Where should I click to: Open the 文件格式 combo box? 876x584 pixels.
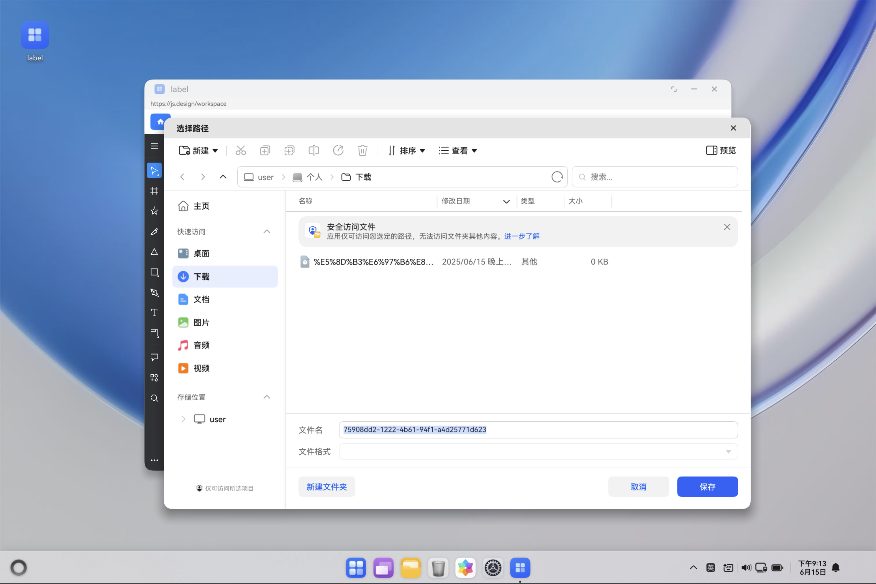tap(538, 452)
